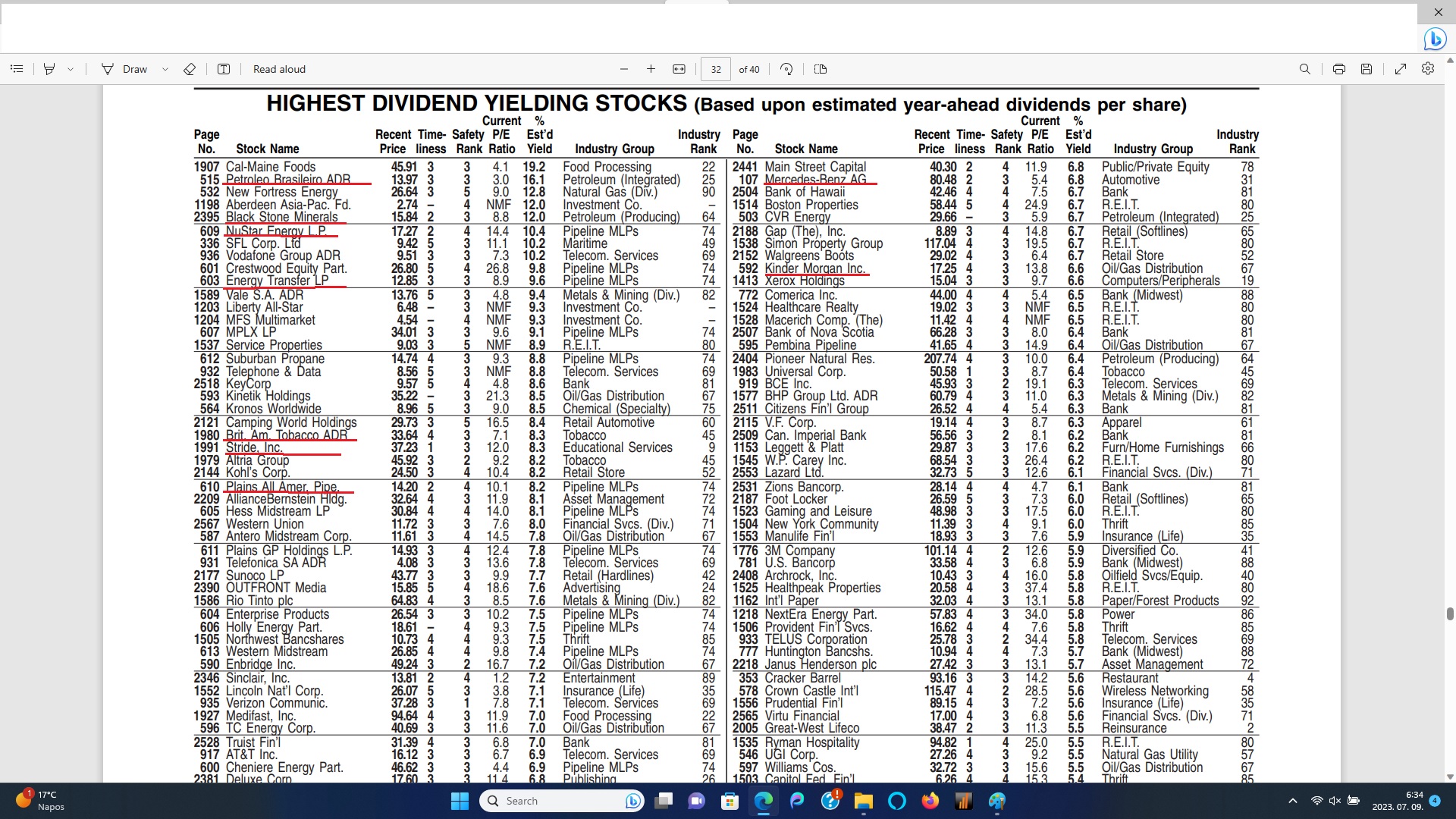Activate the Draw pen tool
This screenshot has height=819, width=1456.
125,69
